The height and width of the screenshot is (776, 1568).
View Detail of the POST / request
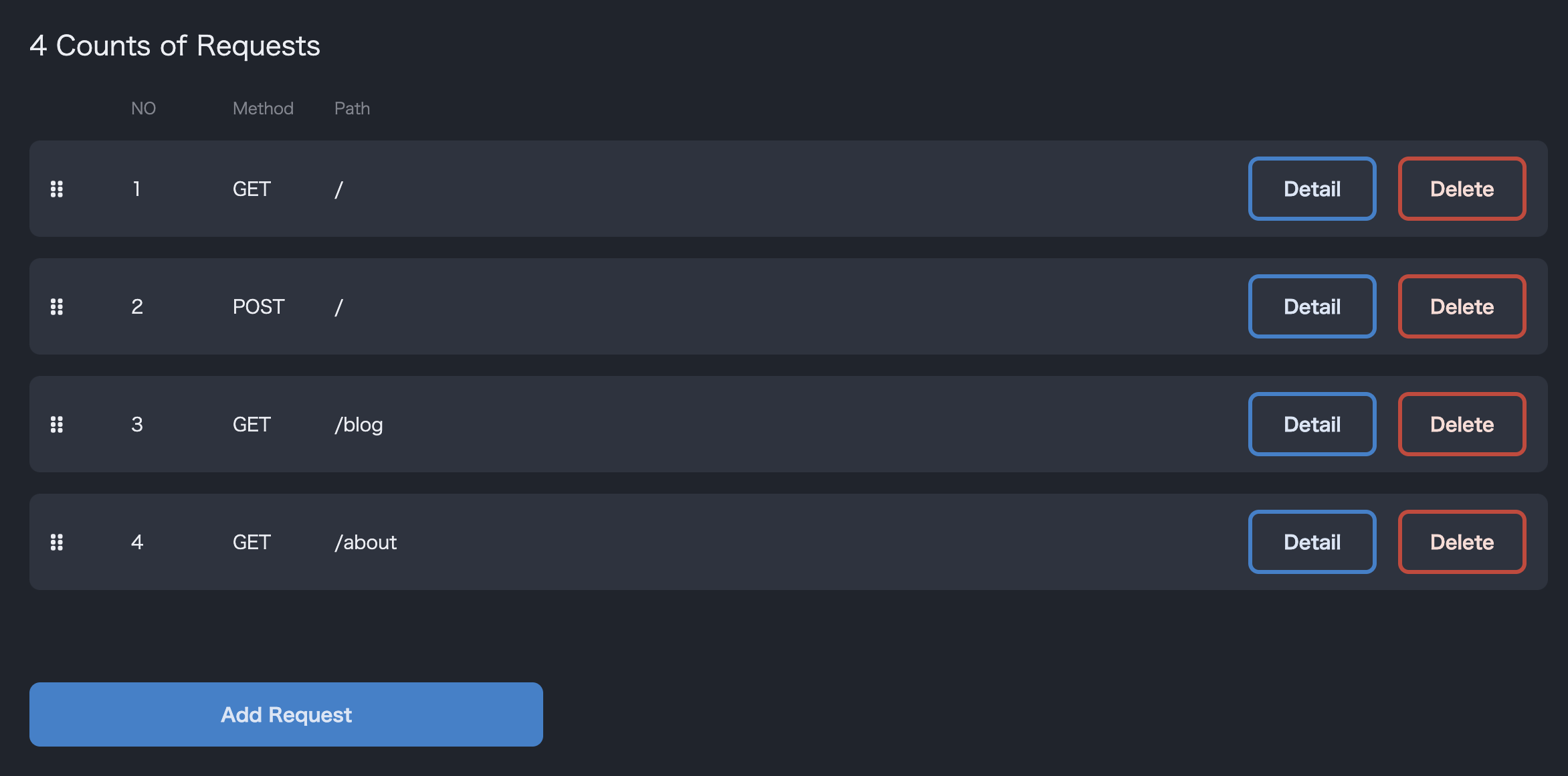tap(1312, 306)
